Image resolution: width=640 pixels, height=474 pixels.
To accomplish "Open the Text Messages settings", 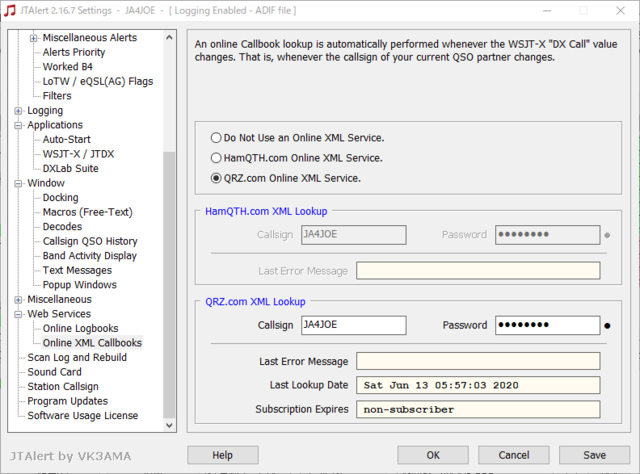I will (x=77, y=270).
